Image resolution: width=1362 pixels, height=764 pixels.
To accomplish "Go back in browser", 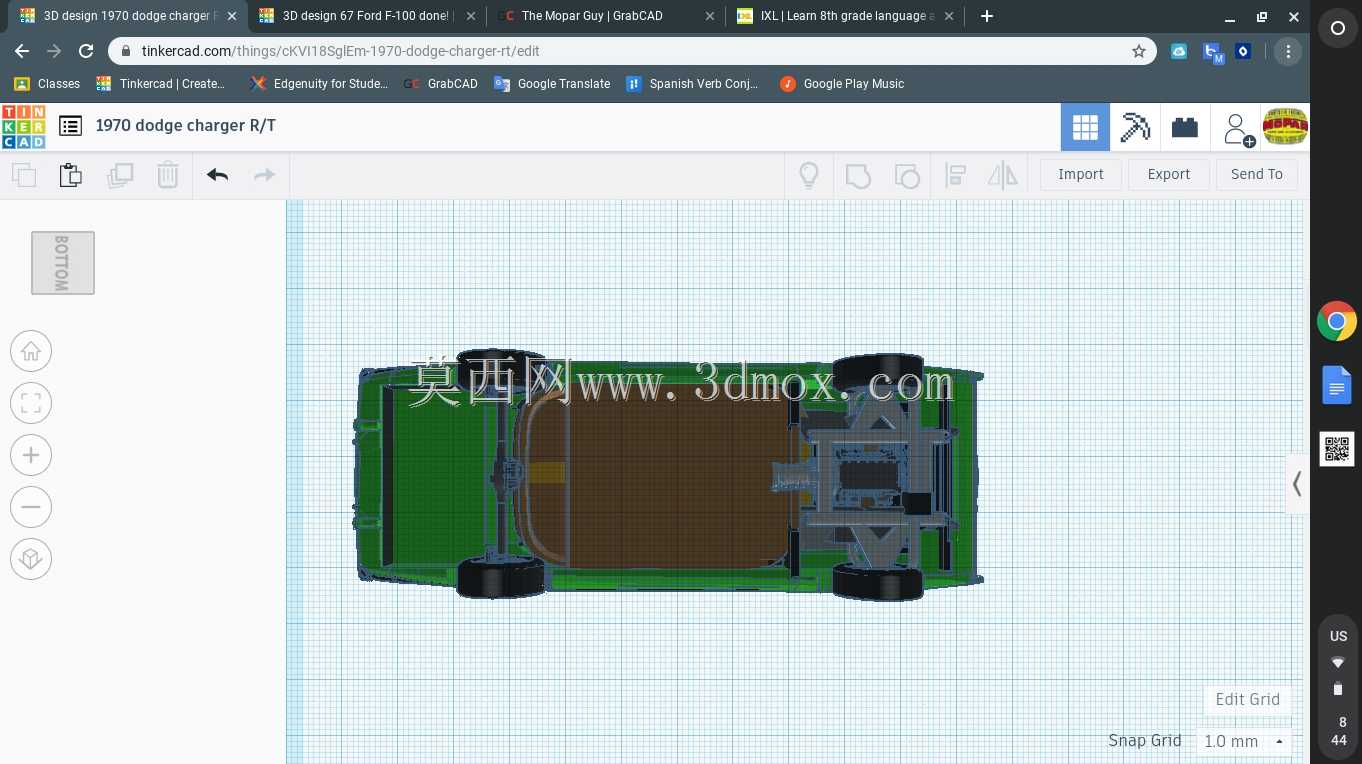I will (22, 51).
